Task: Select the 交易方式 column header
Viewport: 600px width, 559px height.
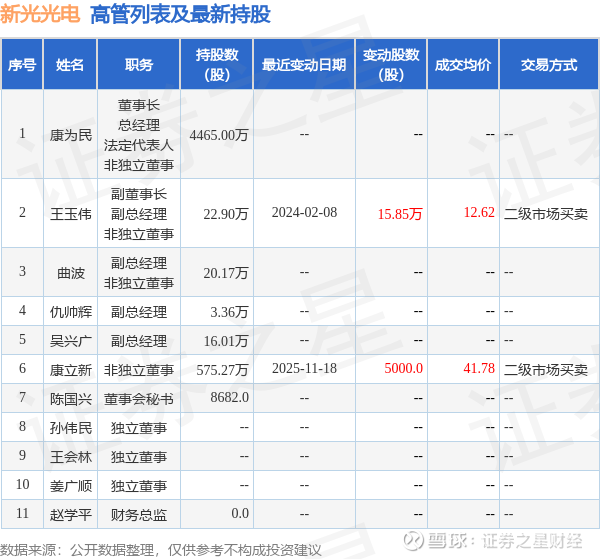Action: point(549,65)
